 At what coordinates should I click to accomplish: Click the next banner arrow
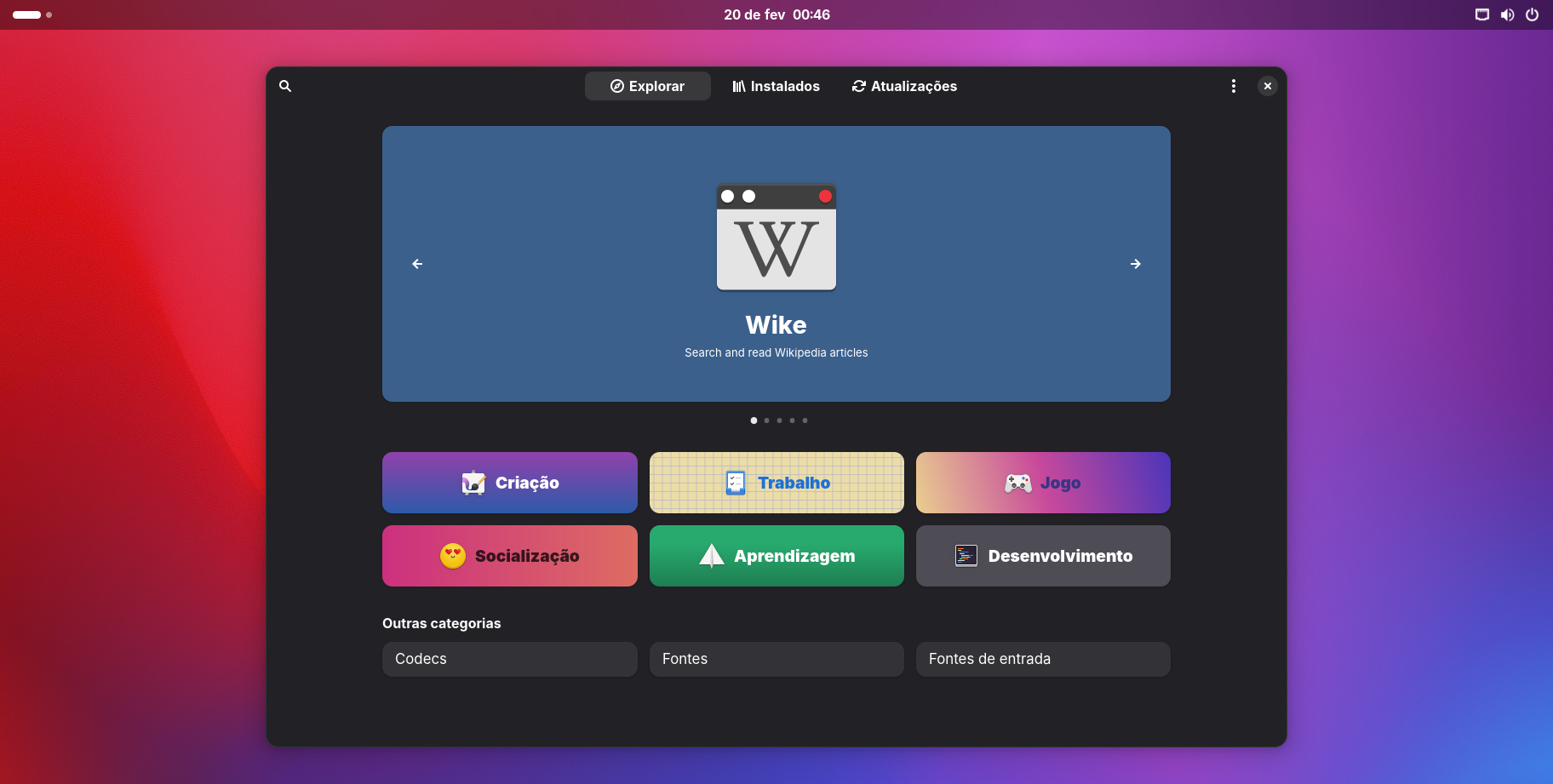click(x=1135, y=264)
